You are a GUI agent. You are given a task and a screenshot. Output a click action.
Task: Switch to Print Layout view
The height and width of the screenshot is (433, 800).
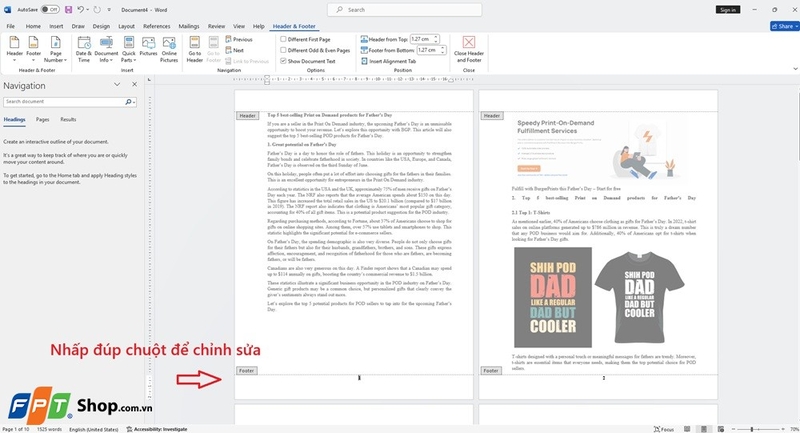704,429
